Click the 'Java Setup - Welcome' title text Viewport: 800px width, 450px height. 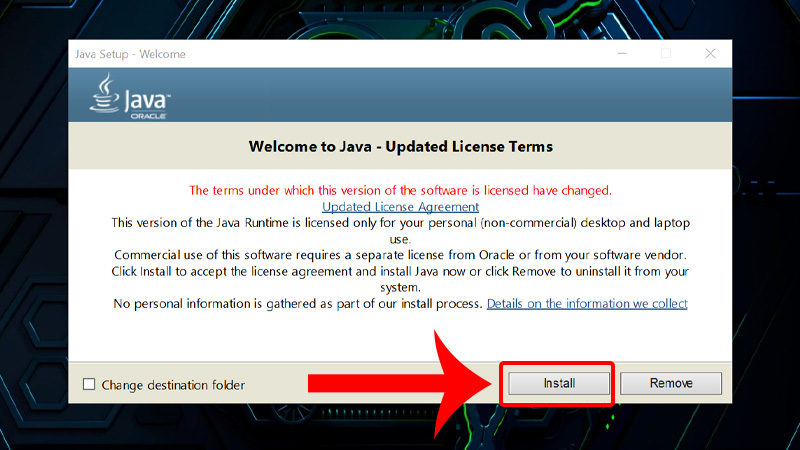pyautogui.click(x=131, y=54)
